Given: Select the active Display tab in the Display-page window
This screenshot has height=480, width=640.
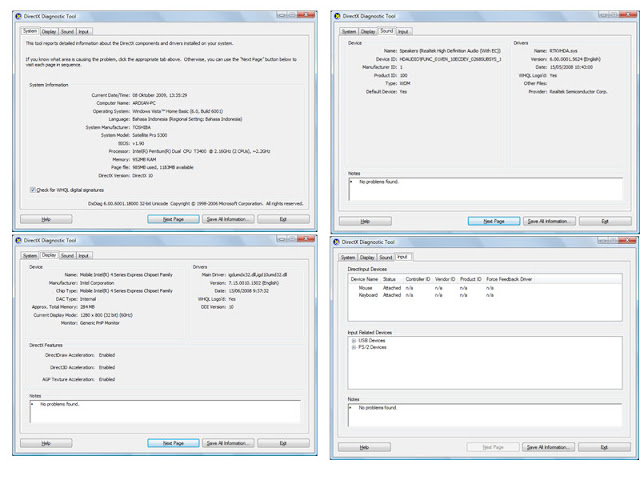Looking at the screenshot, I should point(49,255).
